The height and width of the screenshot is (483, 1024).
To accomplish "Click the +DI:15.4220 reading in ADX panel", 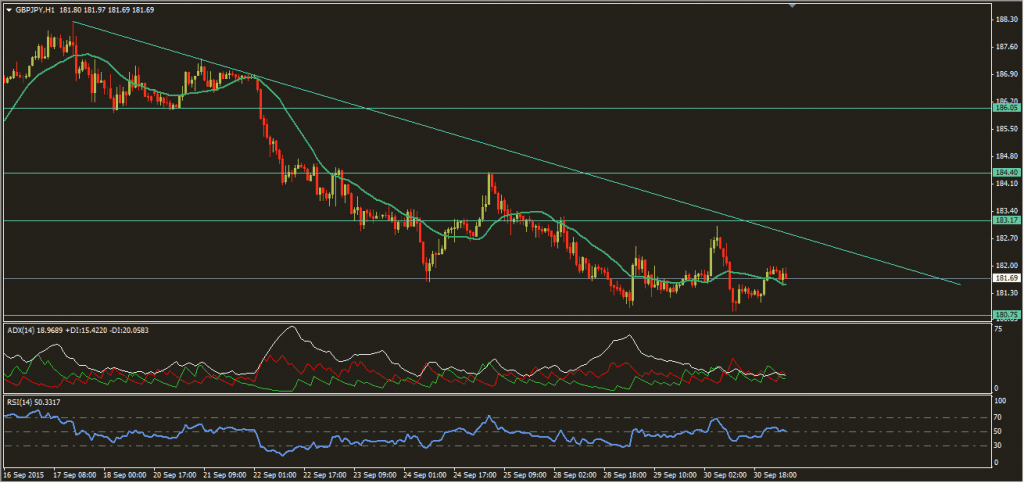I will [x=85, y=331].
